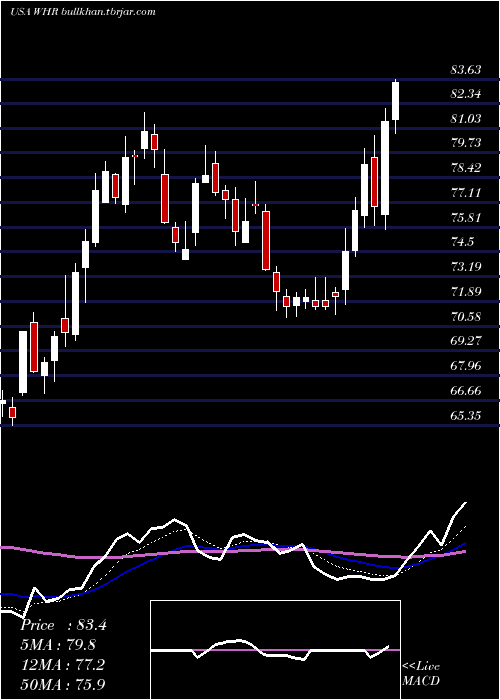The height and width of the screenshot is (700, 500).
Task: Click the Price : 83.4 readout
Action: click(63, 625)
